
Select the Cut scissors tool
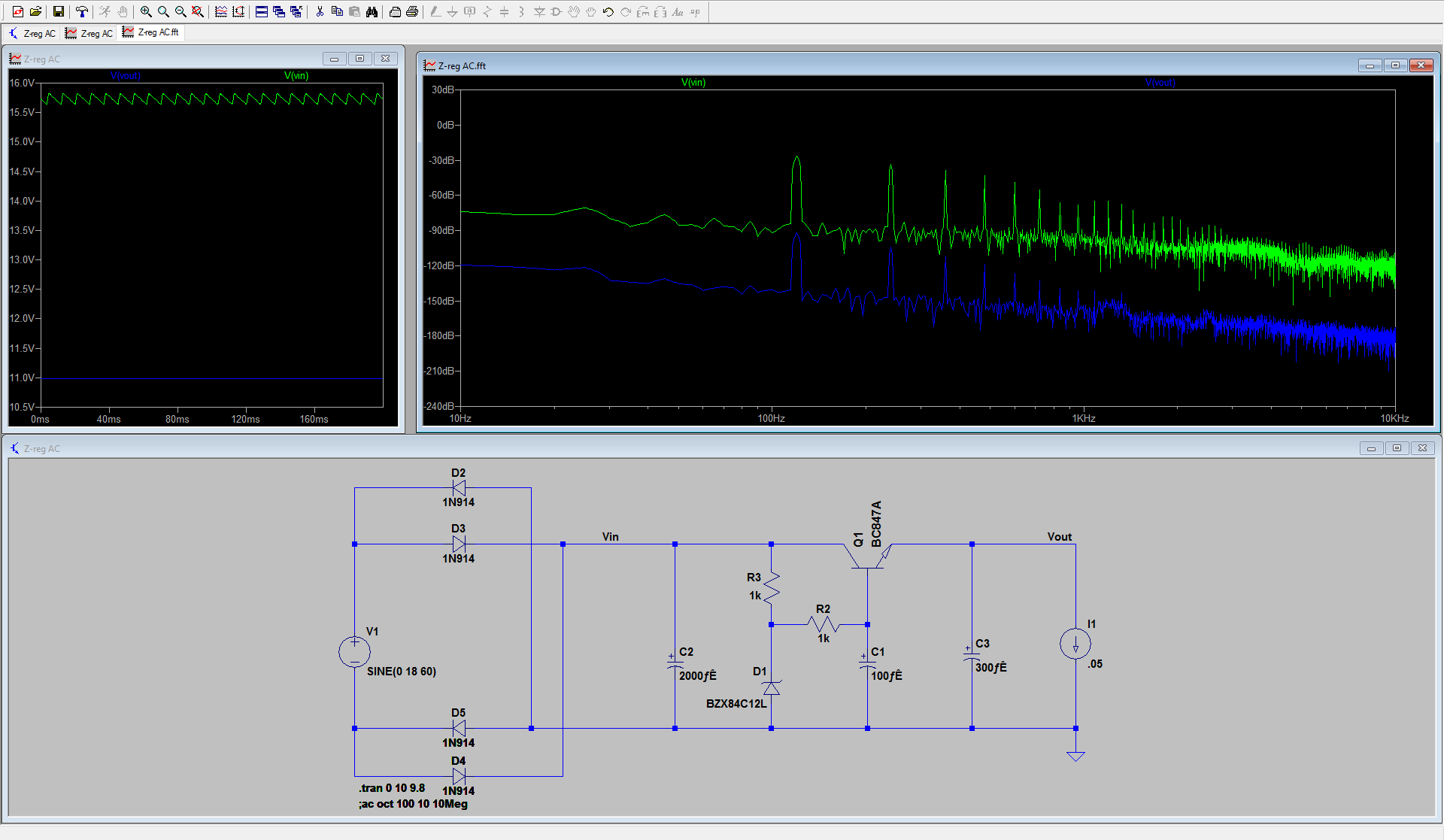(x=320, y=11)
